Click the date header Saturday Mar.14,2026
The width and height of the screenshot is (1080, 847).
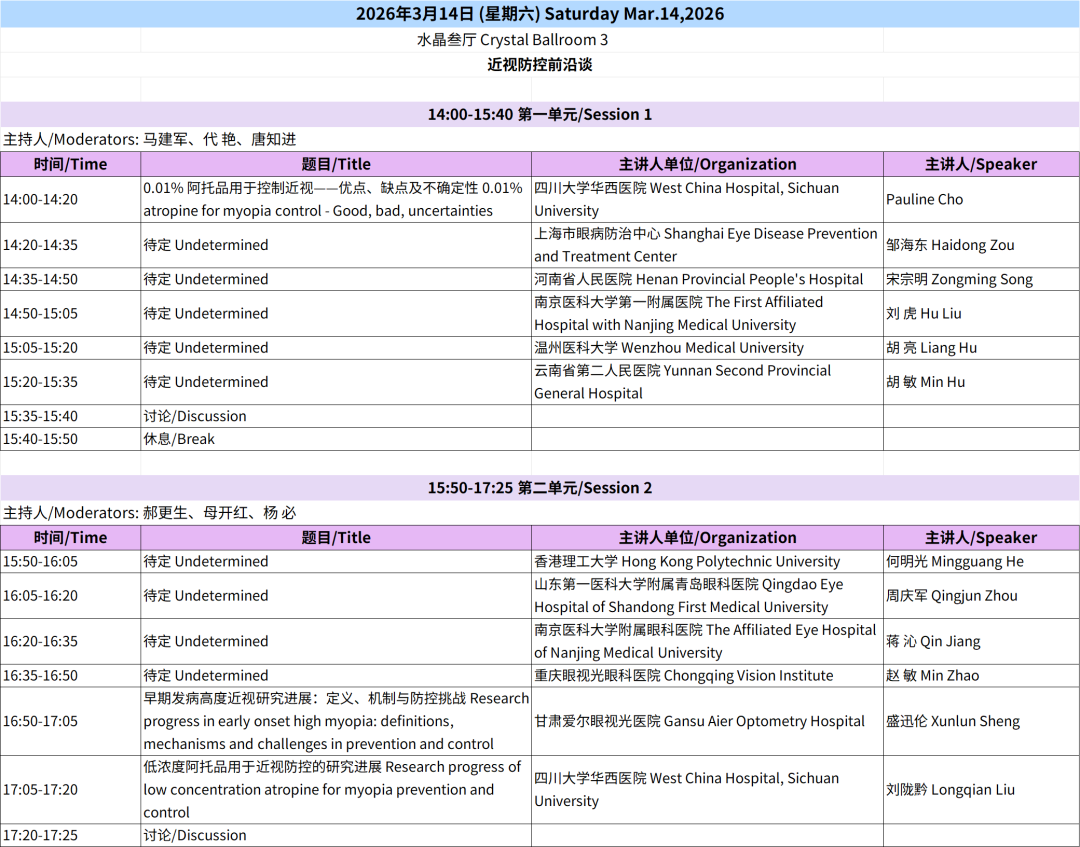540,14
